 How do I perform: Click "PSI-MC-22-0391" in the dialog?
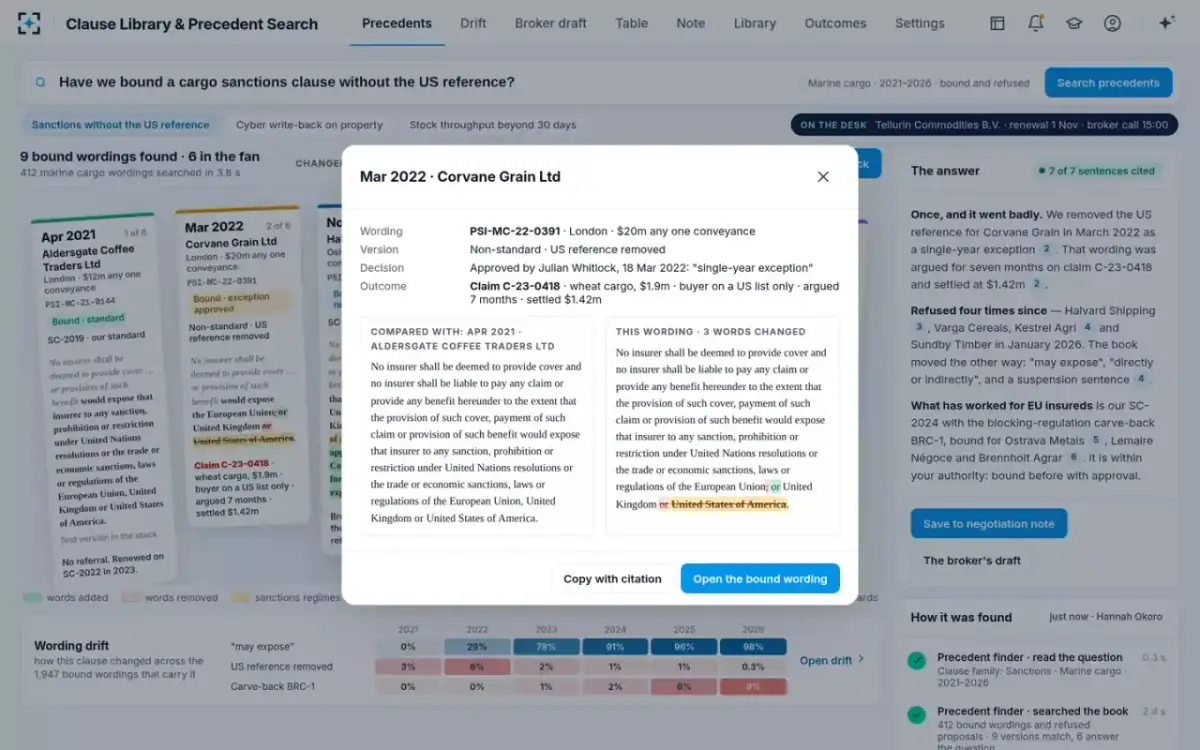pos(513,231)
